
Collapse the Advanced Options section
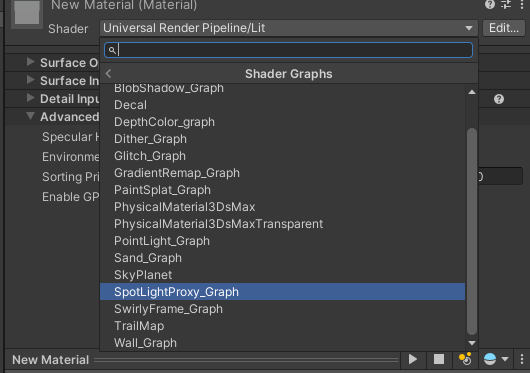click(30, 116)
